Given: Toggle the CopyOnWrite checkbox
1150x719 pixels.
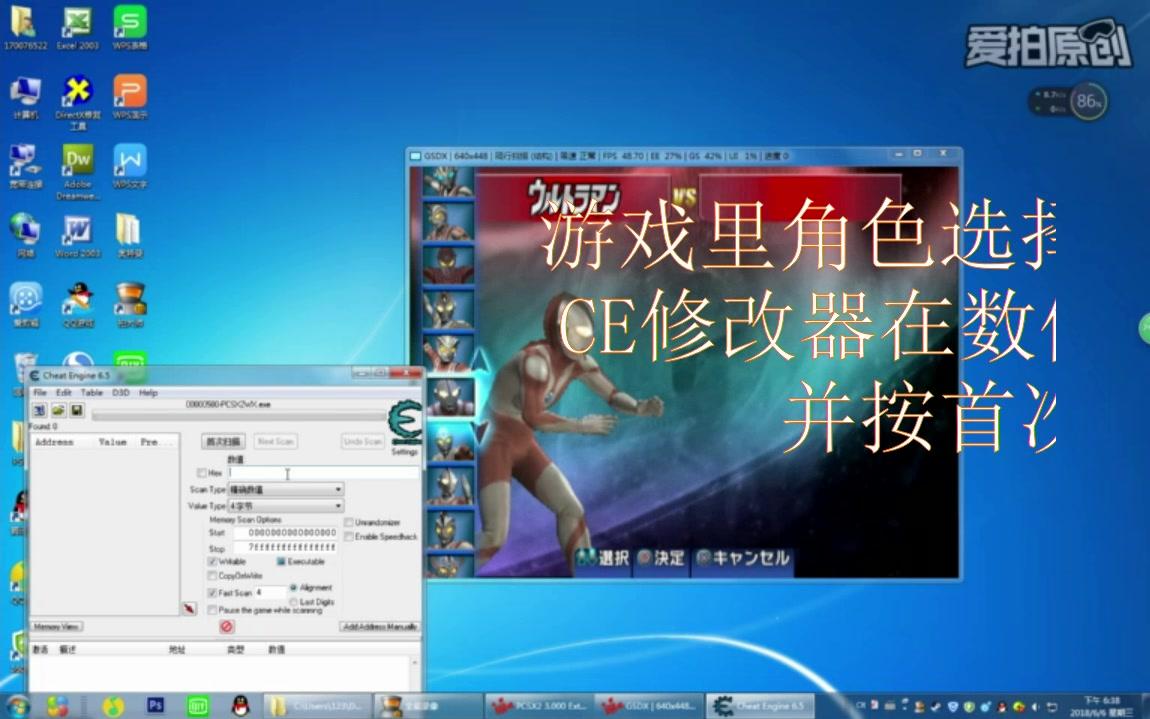Looking at the screenshot, I should (213, 576).
